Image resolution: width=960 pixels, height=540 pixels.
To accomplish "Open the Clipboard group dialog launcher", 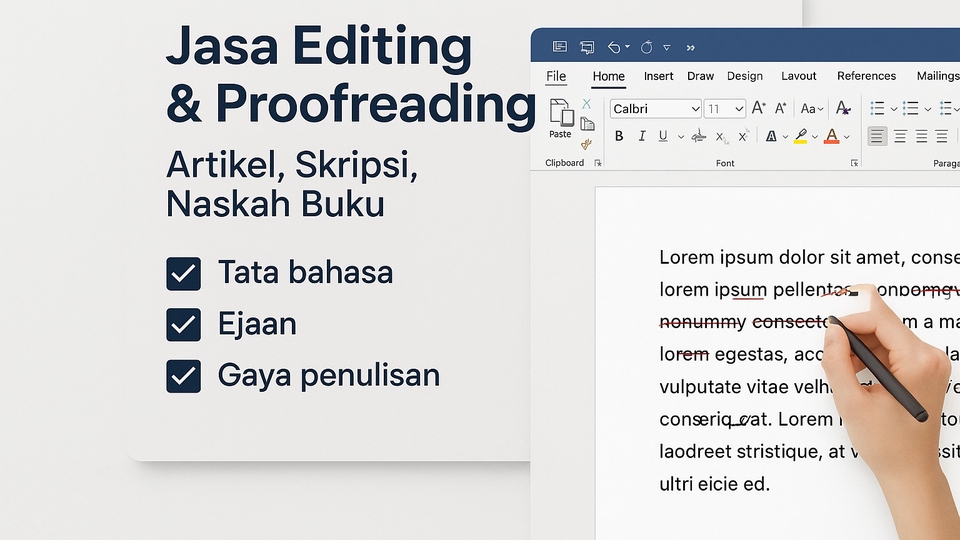I will click(598, 163).
